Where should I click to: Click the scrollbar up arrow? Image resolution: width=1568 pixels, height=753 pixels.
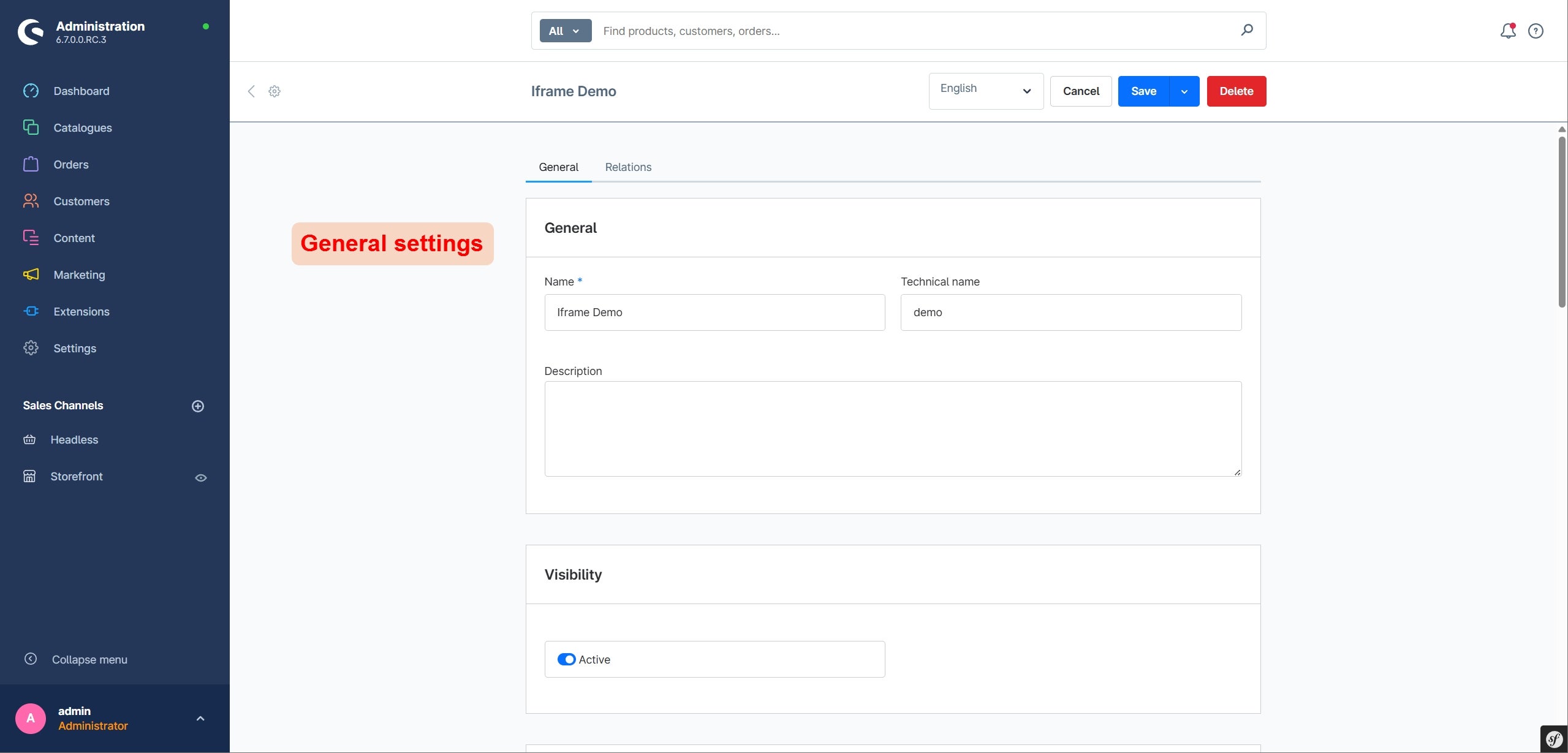tap(1562, 129)
